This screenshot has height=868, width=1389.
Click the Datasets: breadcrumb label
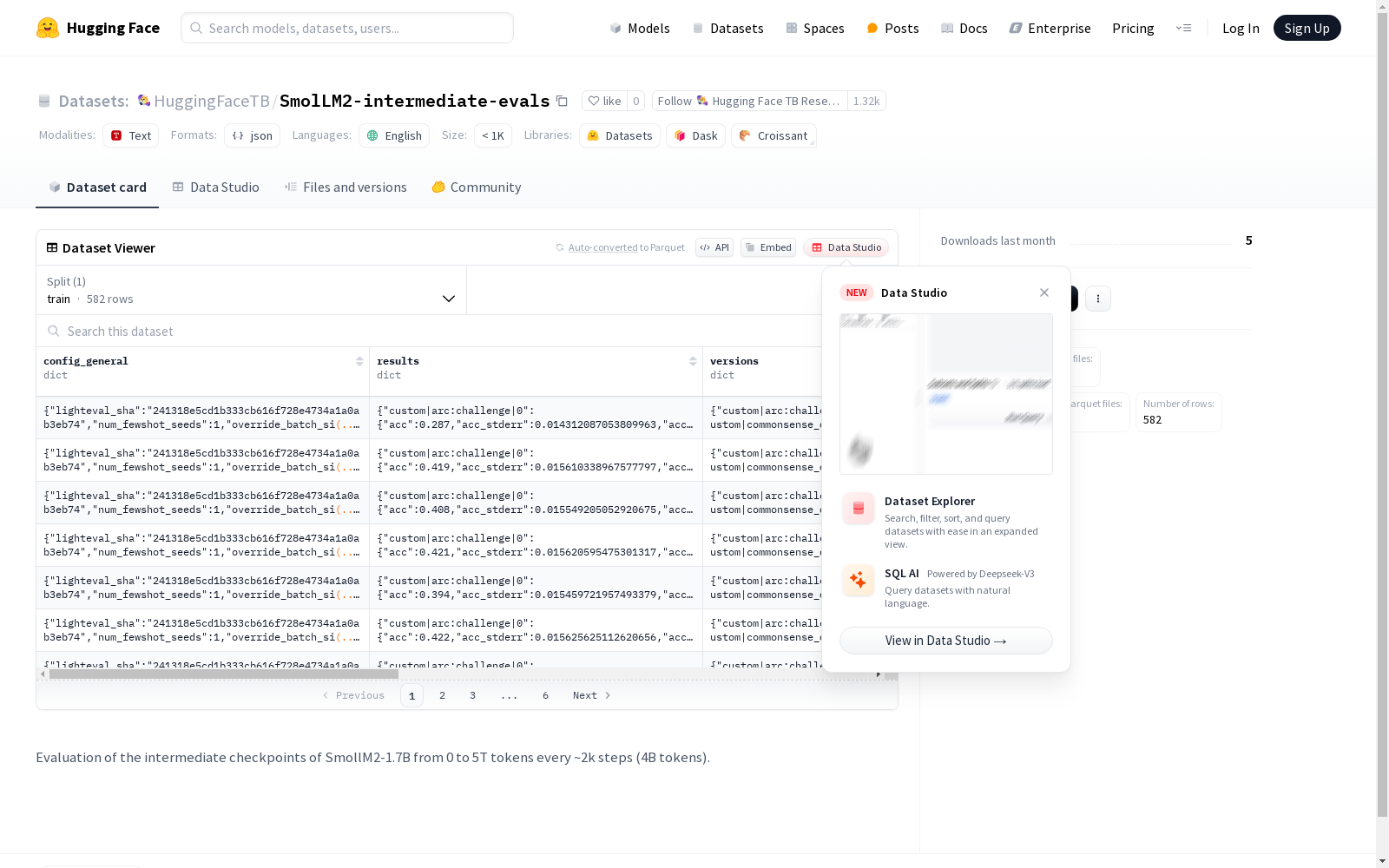point(94,101)
